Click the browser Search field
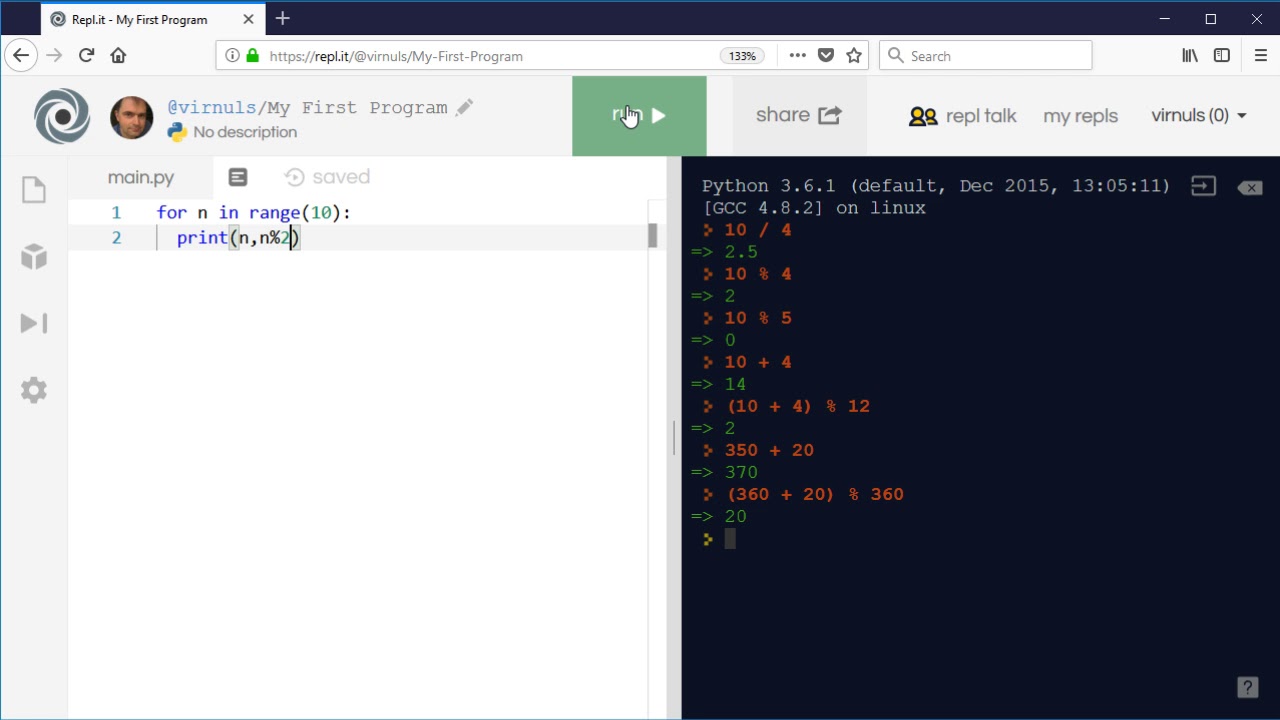 [x=986, y=56]
